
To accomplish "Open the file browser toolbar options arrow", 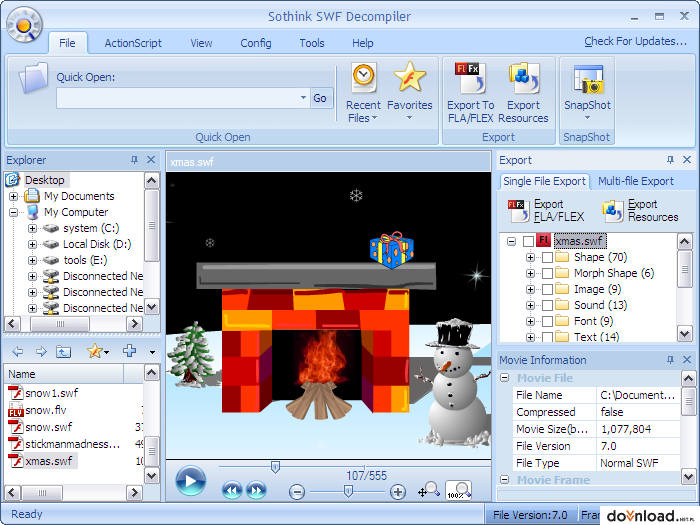I will click(152, 352).
